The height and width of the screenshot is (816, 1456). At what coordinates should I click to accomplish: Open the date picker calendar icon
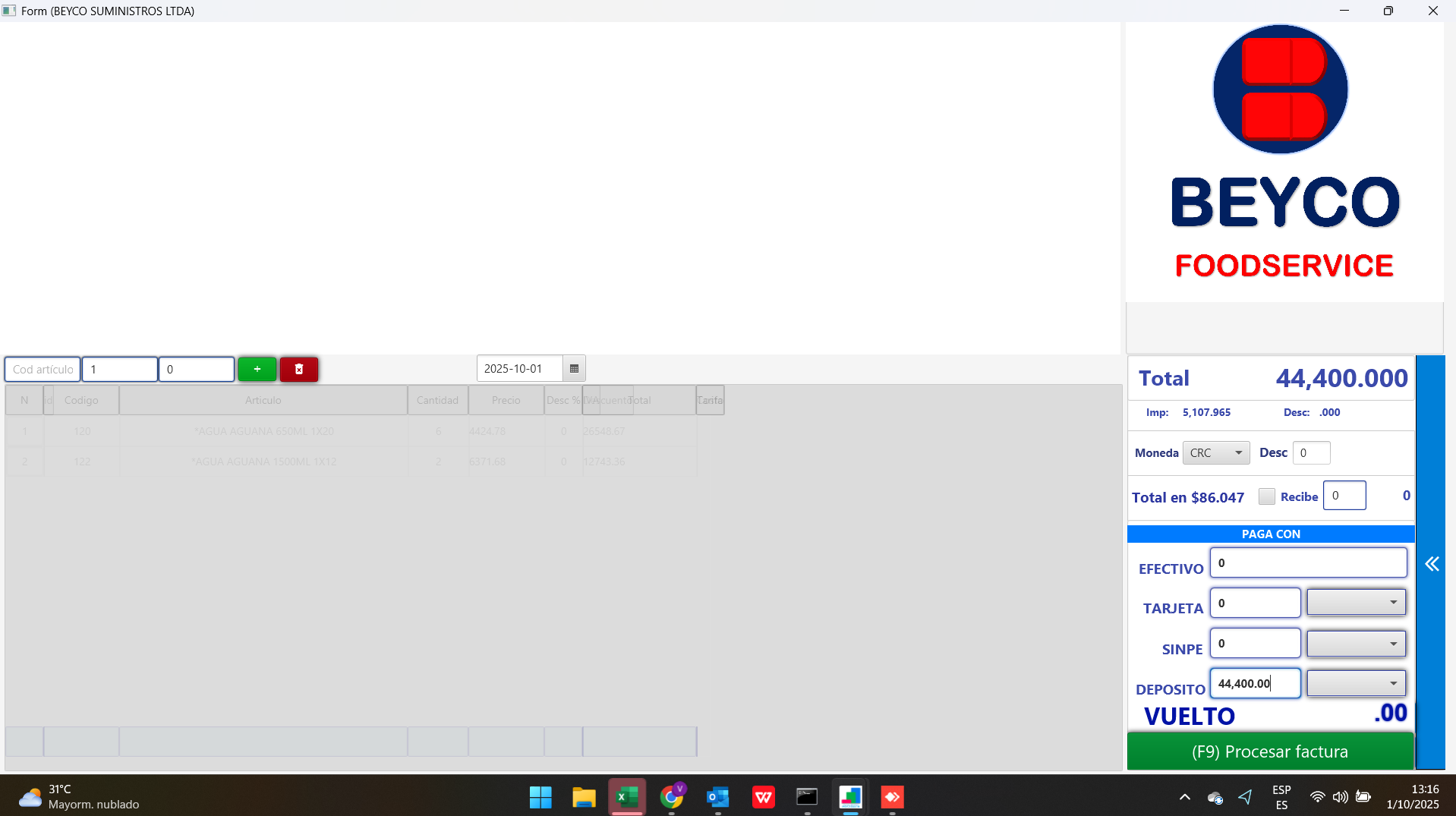574,369
